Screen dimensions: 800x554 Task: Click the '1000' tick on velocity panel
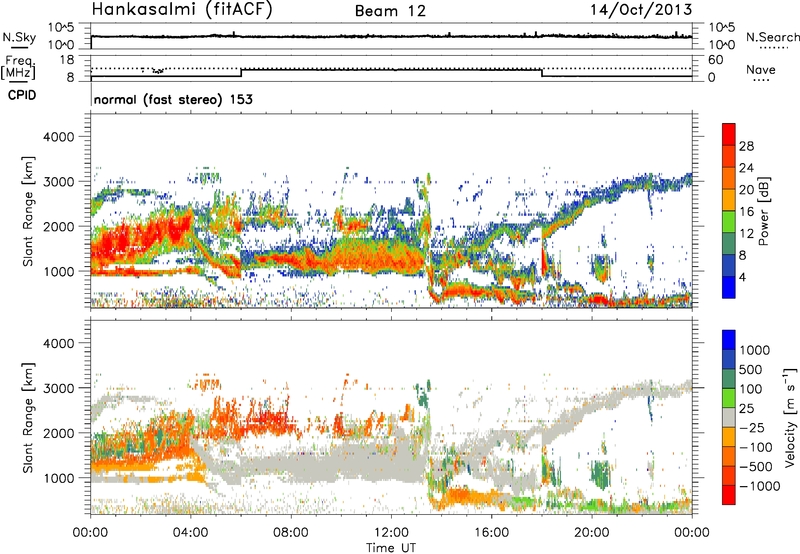coord(59,478)
